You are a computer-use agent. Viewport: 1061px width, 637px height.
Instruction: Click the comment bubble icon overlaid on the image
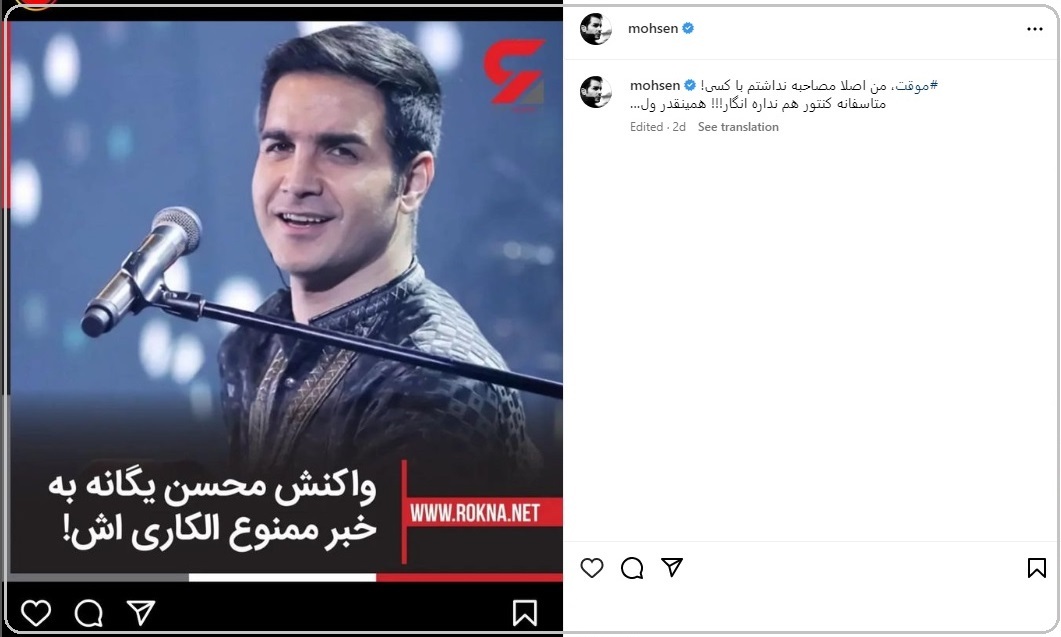89,613
